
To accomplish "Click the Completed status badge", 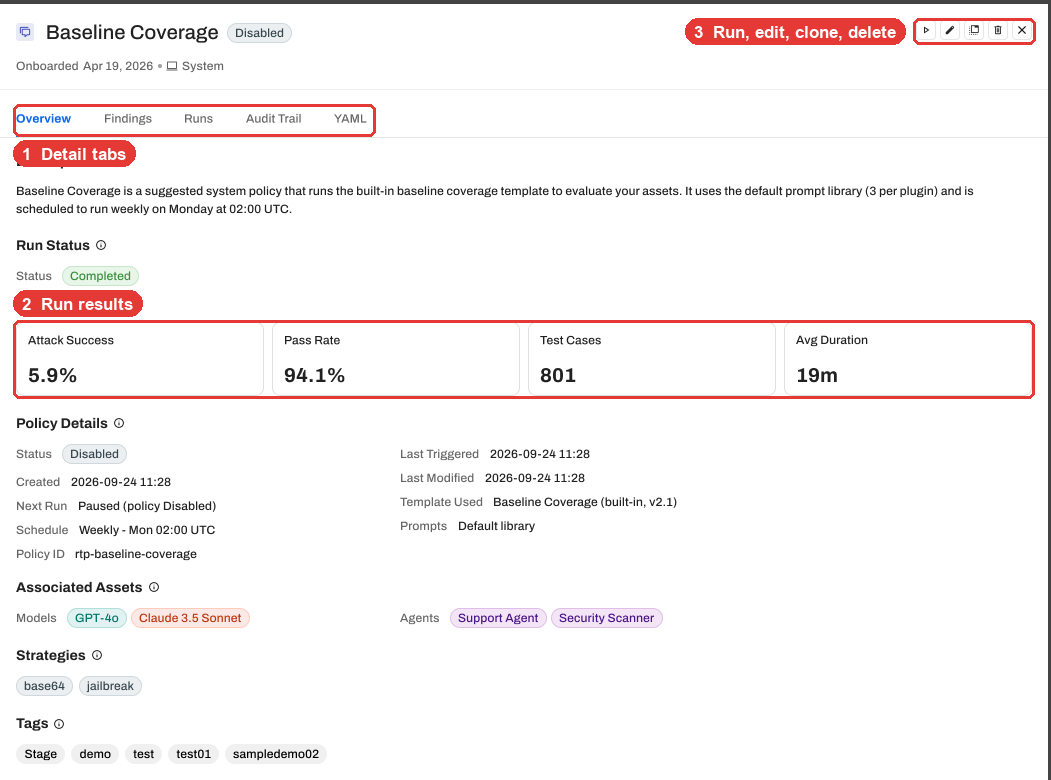I will 101,276.
